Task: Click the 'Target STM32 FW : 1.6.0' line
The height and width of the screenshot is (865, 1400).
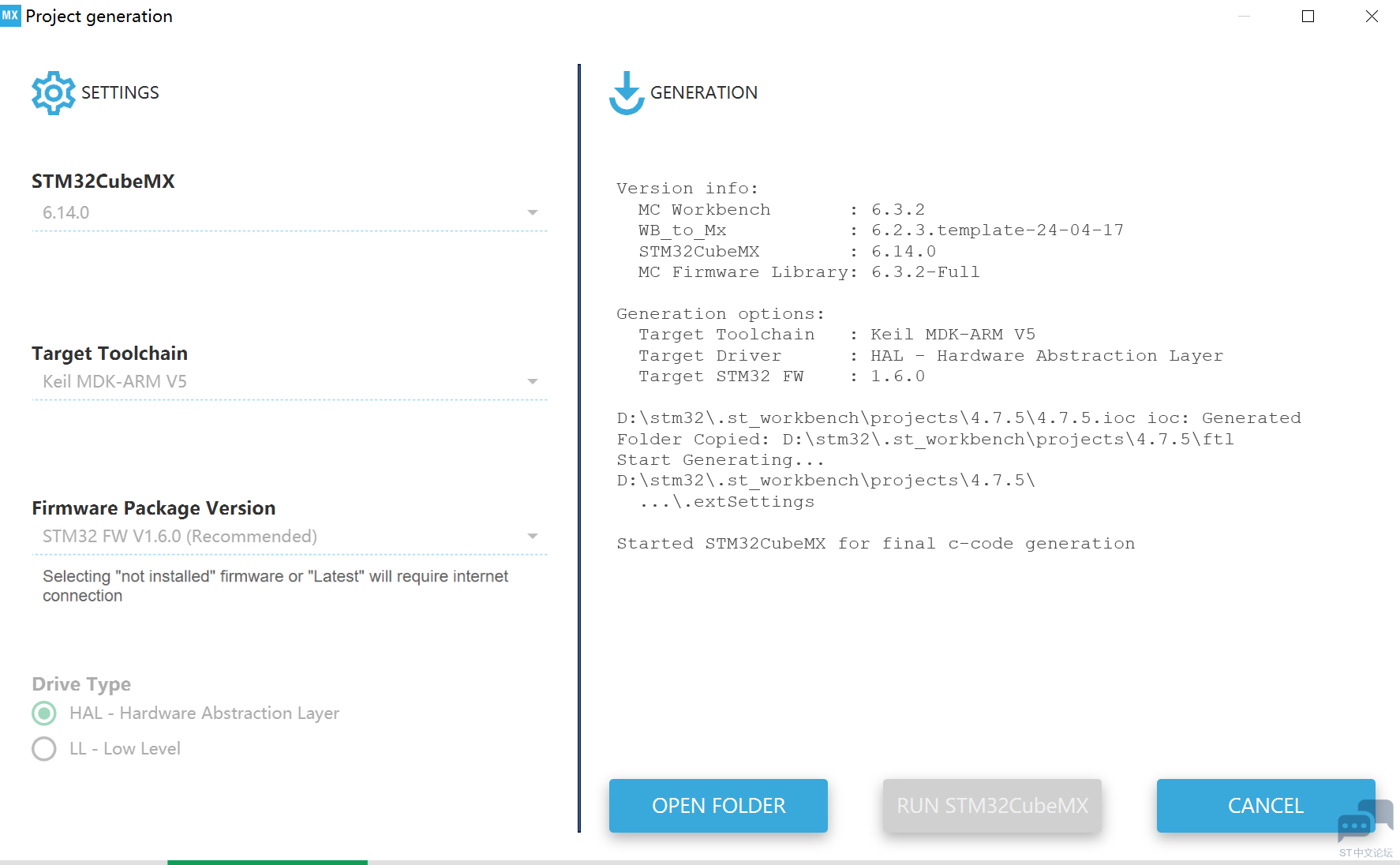Action: pos(781,376)
